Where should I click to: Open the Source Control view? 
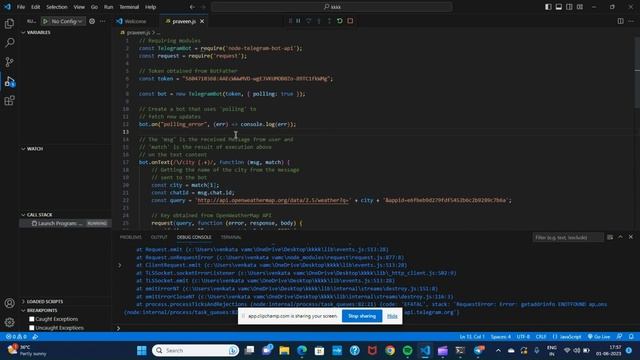point(9,62)
